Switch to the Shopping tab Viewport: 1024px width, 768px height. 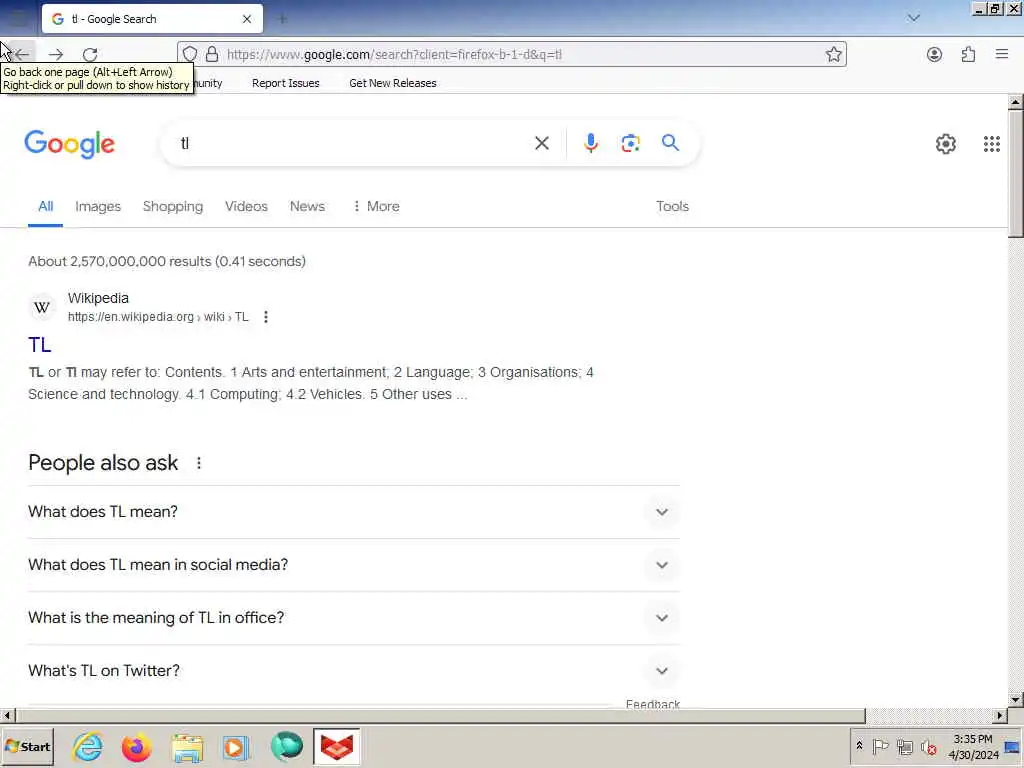point(173,206)
